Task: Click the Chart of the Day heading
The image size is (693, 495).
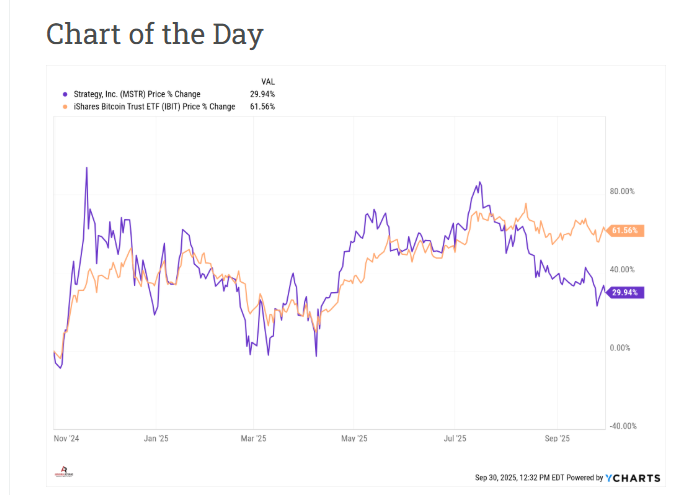Action: (155, 35)
